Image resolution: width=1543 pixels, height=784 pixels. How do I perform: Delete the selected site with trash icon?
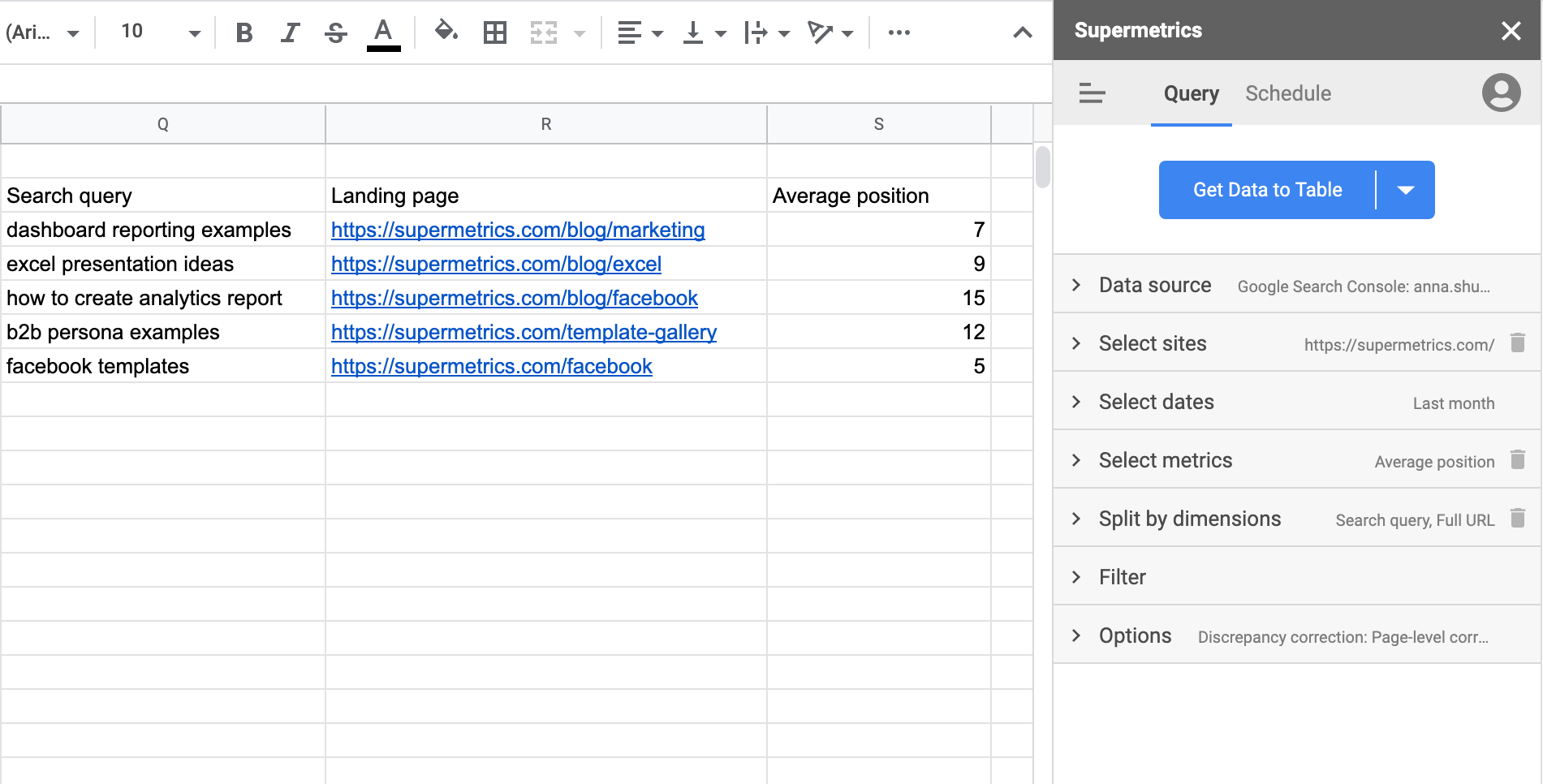tap(1518, 342)
